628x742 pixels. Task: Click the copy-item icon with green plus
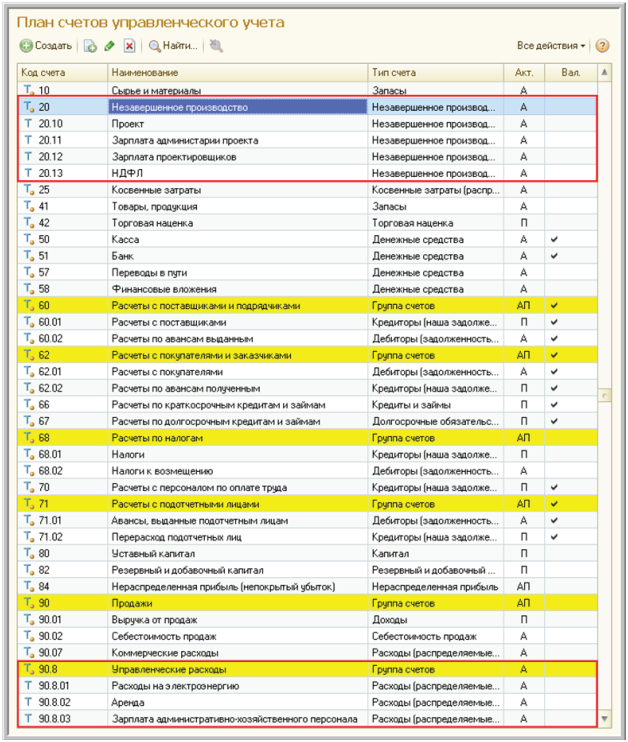coord(90,46)
